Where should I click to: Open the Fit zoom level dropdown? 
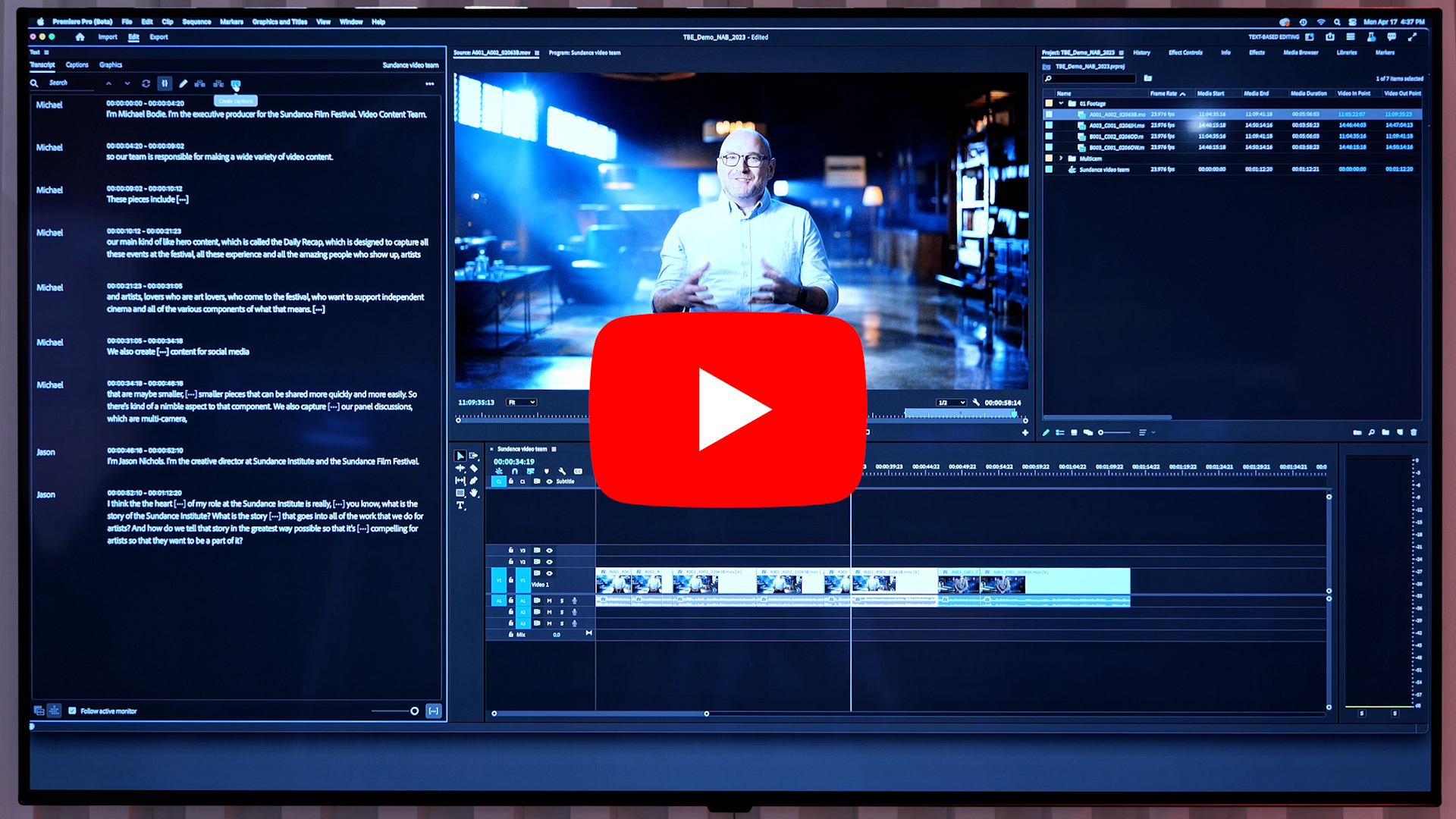coord(521,403)
